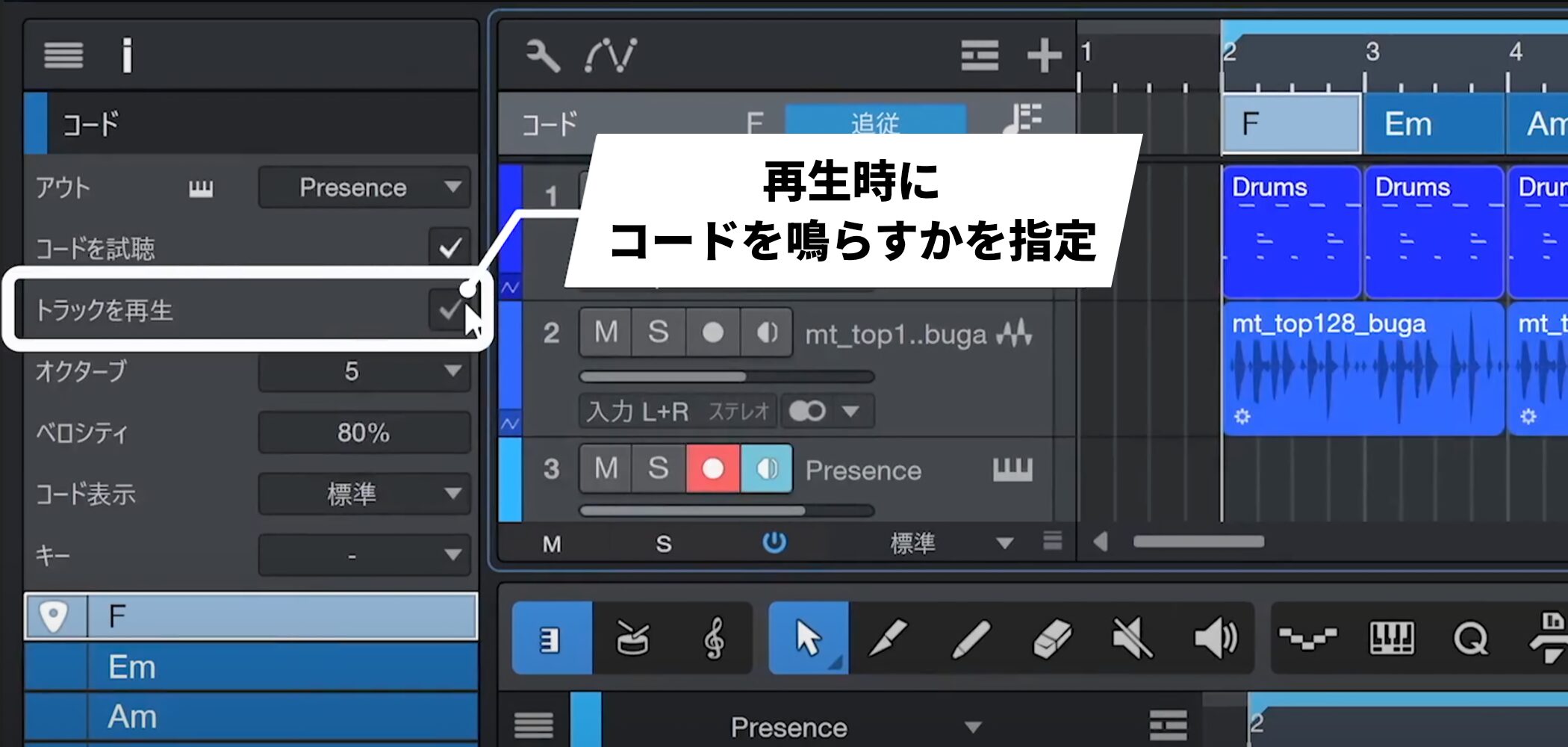Viewport: 1568px width, 747px height.
Task: Click the volume fader of track 2
Action: coord(726,376)
